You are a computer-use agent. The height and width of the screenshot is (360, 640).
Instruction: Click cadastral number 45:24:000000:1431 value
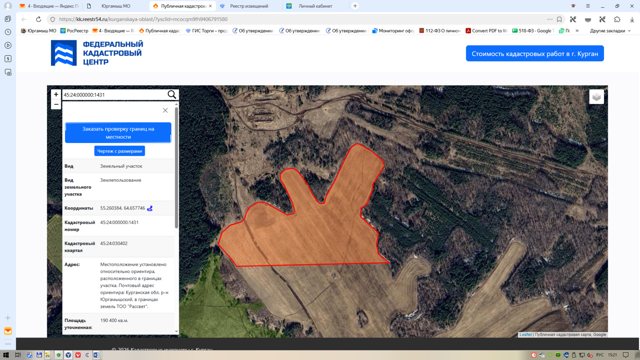click(119, 222)
